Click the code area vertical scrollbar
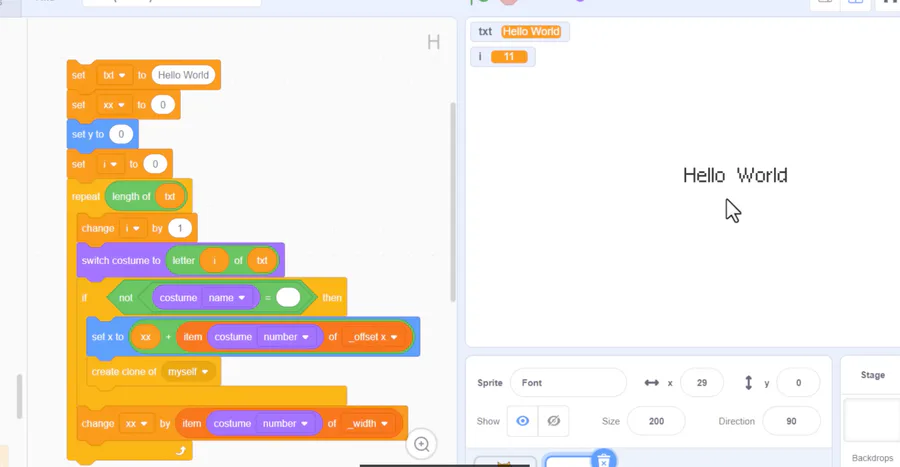 452,202
